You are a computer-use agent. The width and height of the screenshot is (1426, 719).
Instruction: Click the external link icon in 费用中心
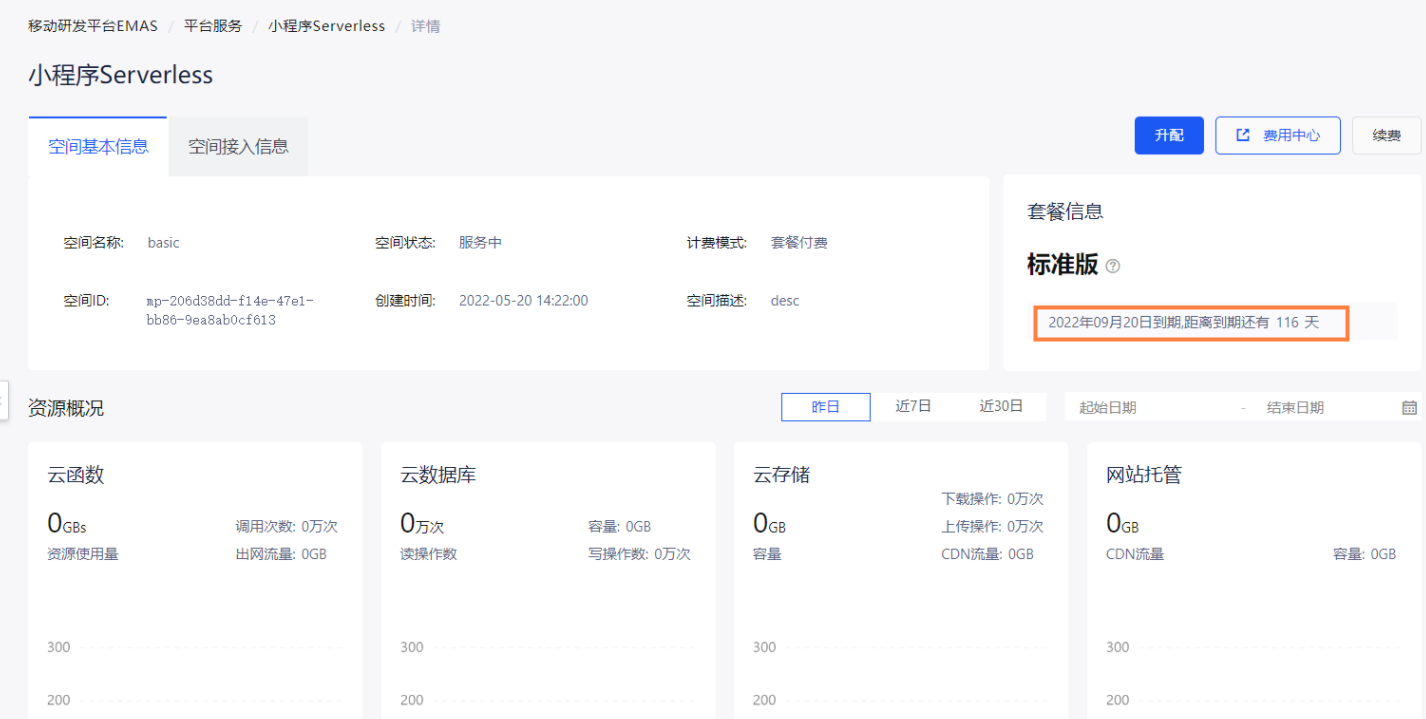[x=1243, y=135]
